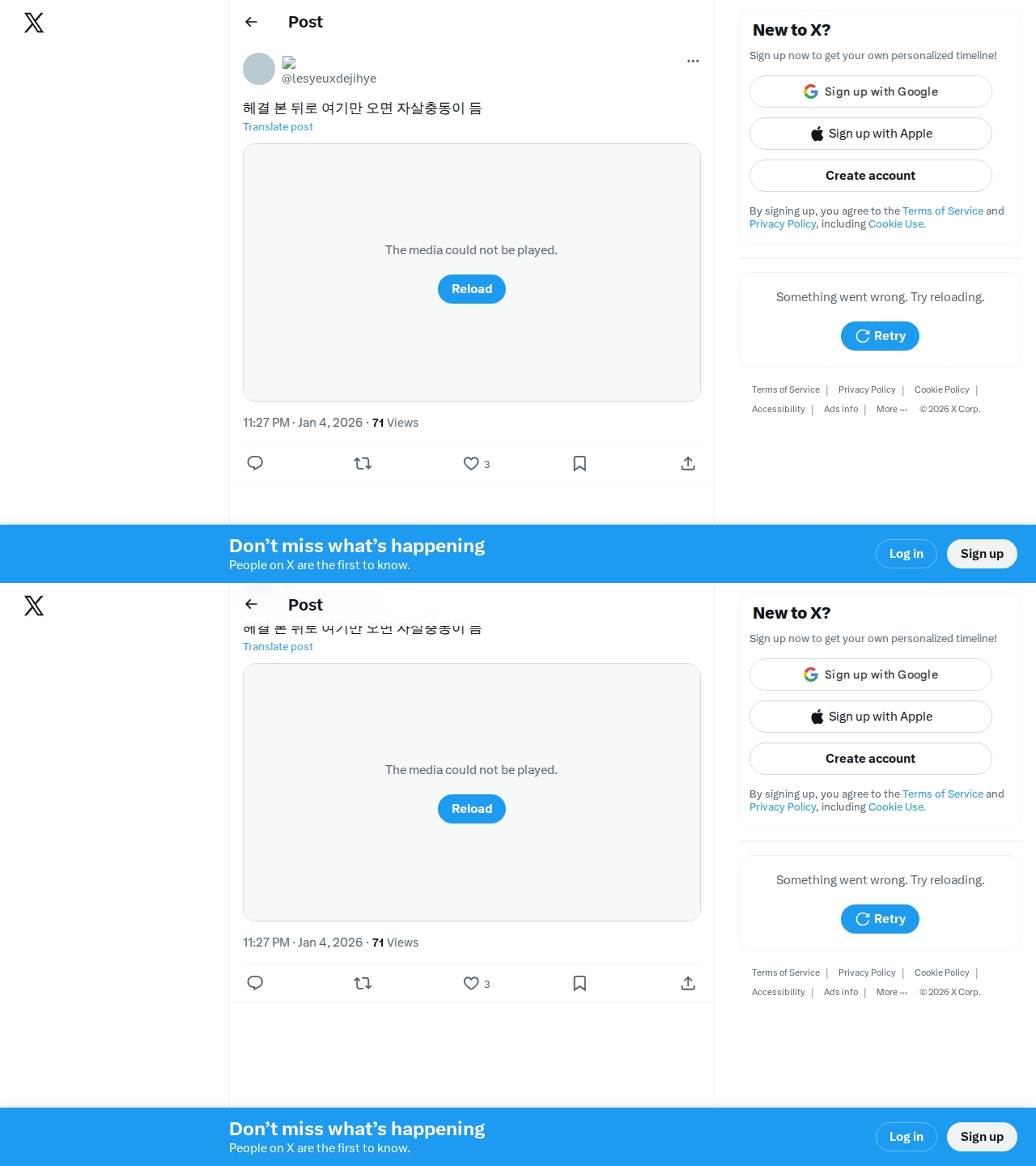The image size is (1036, 1166).
Task: Click the user avatar next to @lesyeuxdejihye
Action: (x=259, y=69)
